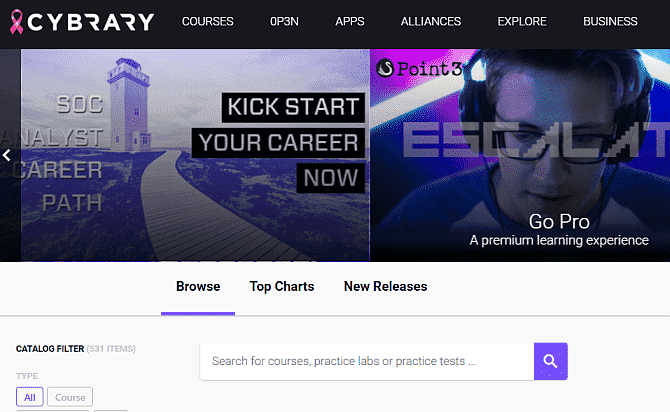Click the purple search magnifier button
Viewport: 670px width, 412px height.
click(x=550, y=361)
